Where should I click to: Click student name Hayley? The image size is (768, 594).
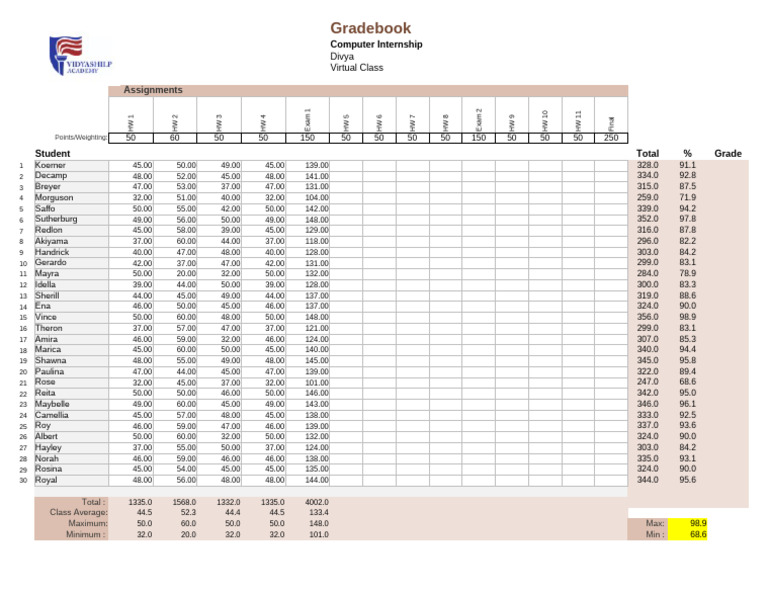click(x=48, y=447)
